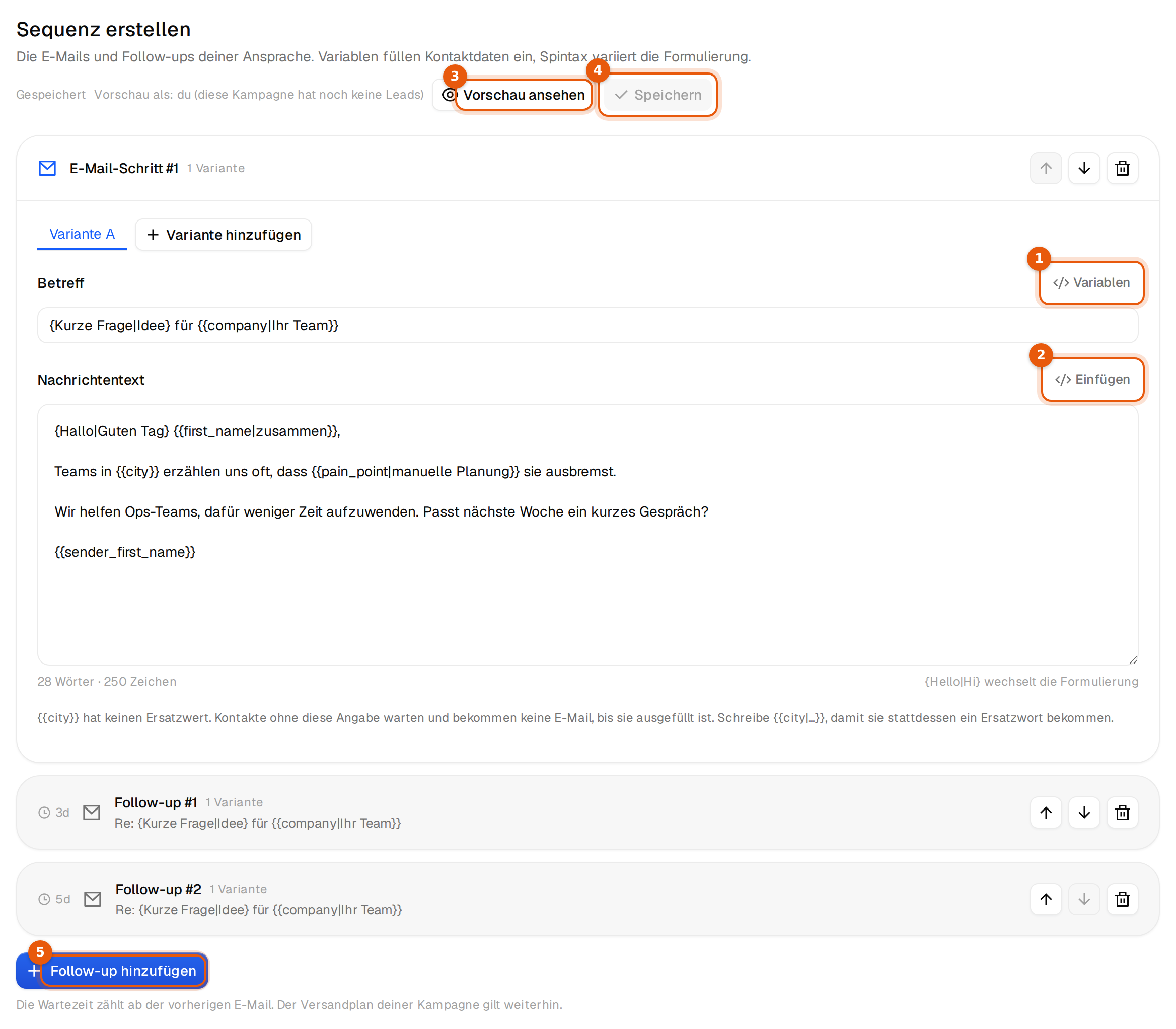
Task: Click the '{{city}} hat keinen Ersatzwert' warning
Action: coord(575,718)
